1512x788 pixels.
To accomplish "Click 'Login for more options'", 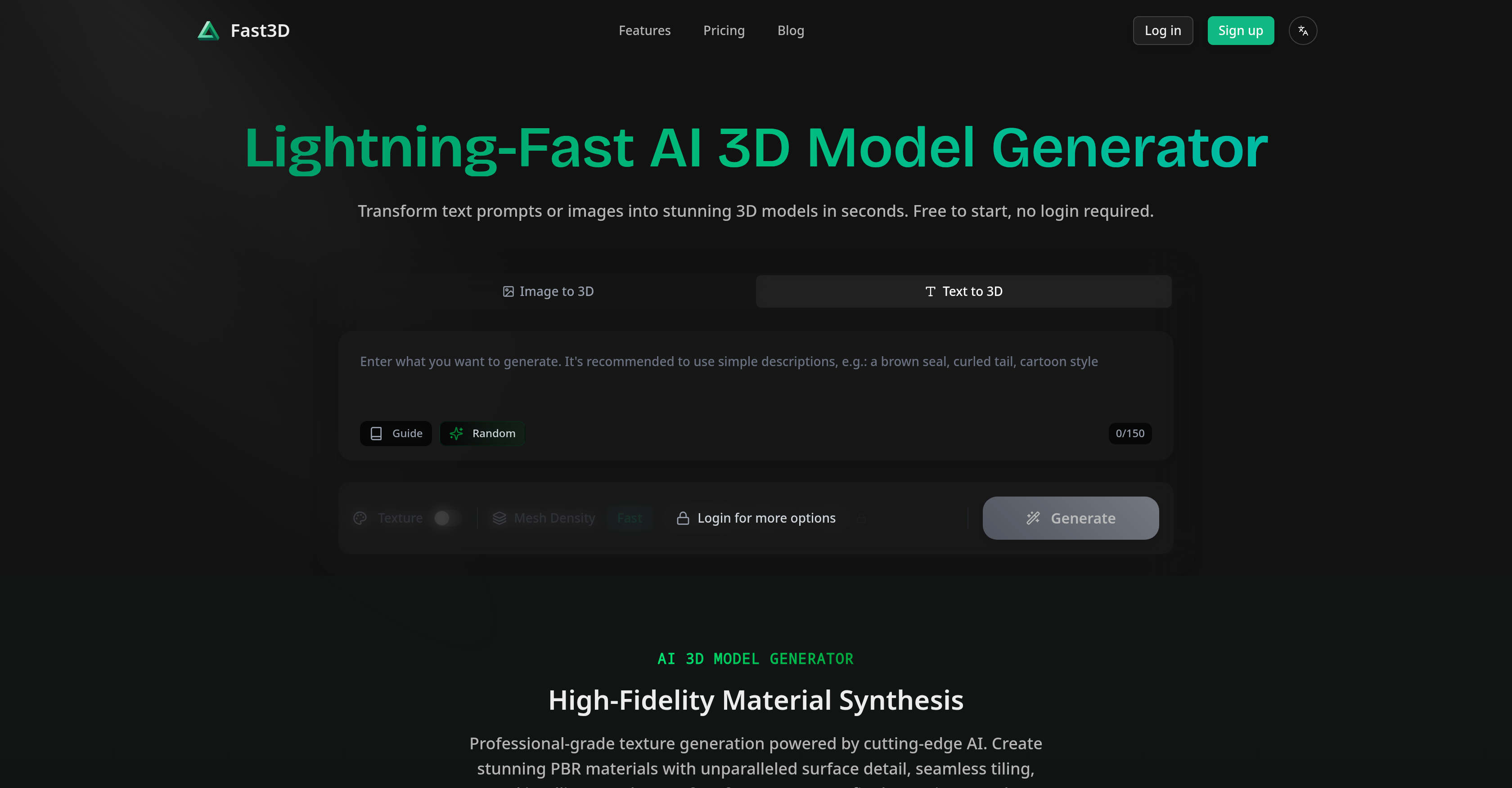I will pos(766,518).
